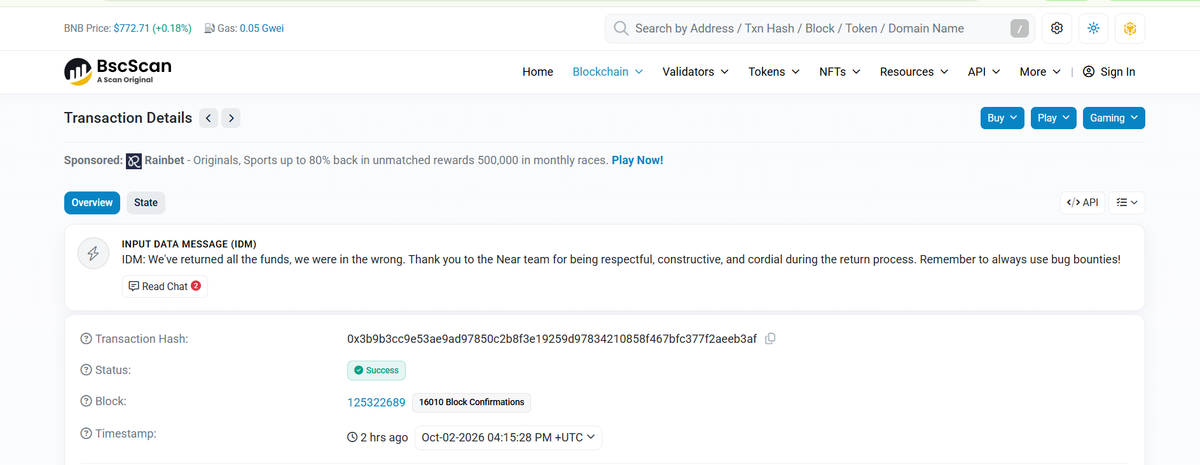This screenshot has width=1200, height=465.
Task: Open the Read Chat button
Action: [x=165, y=286]
